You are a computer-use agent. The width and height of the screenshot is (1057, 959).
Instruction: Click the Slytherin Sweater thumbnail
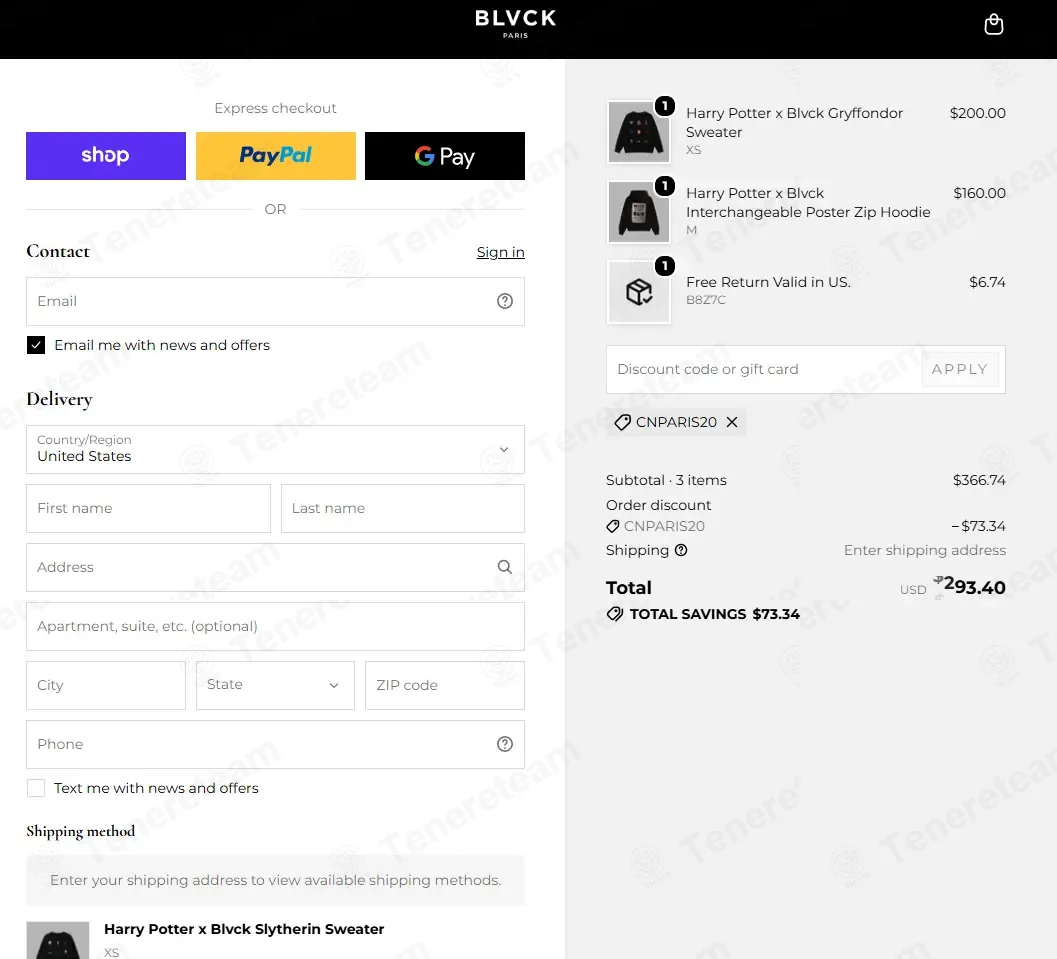pyautogui.click(x=58, y=940)
